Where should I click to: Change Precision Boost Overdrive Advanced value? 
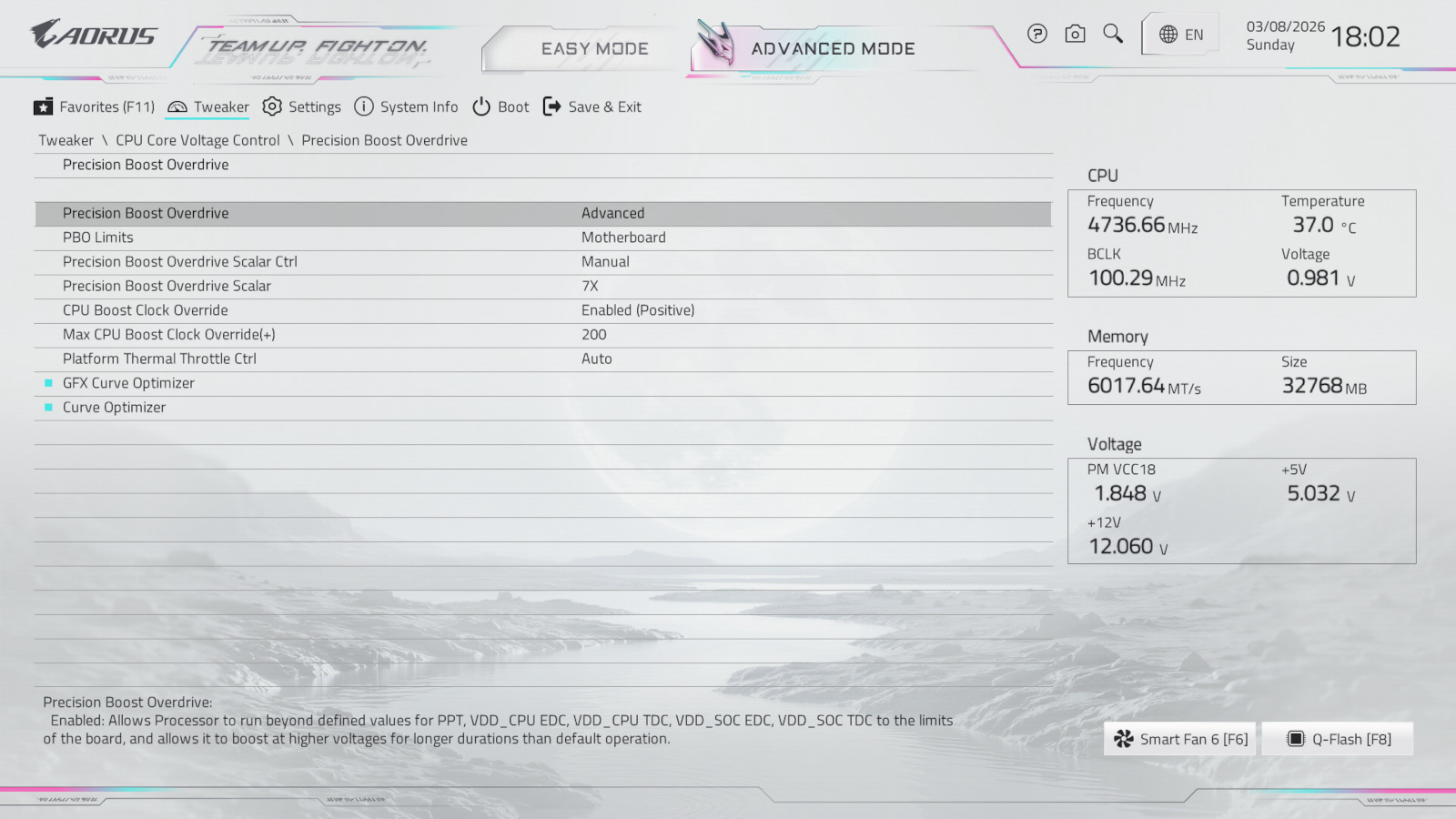pyautogui.click(x=612, y=213)
